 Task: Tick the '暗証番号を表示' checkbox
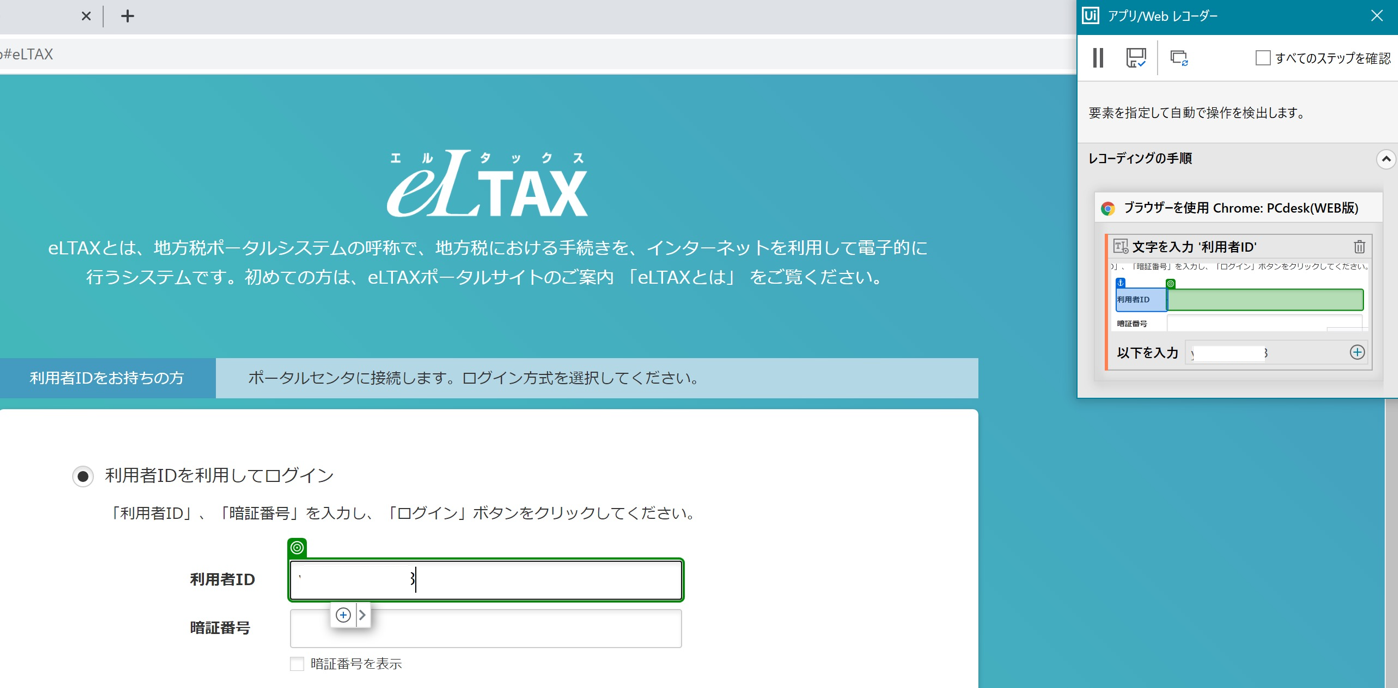click(297, 664)
